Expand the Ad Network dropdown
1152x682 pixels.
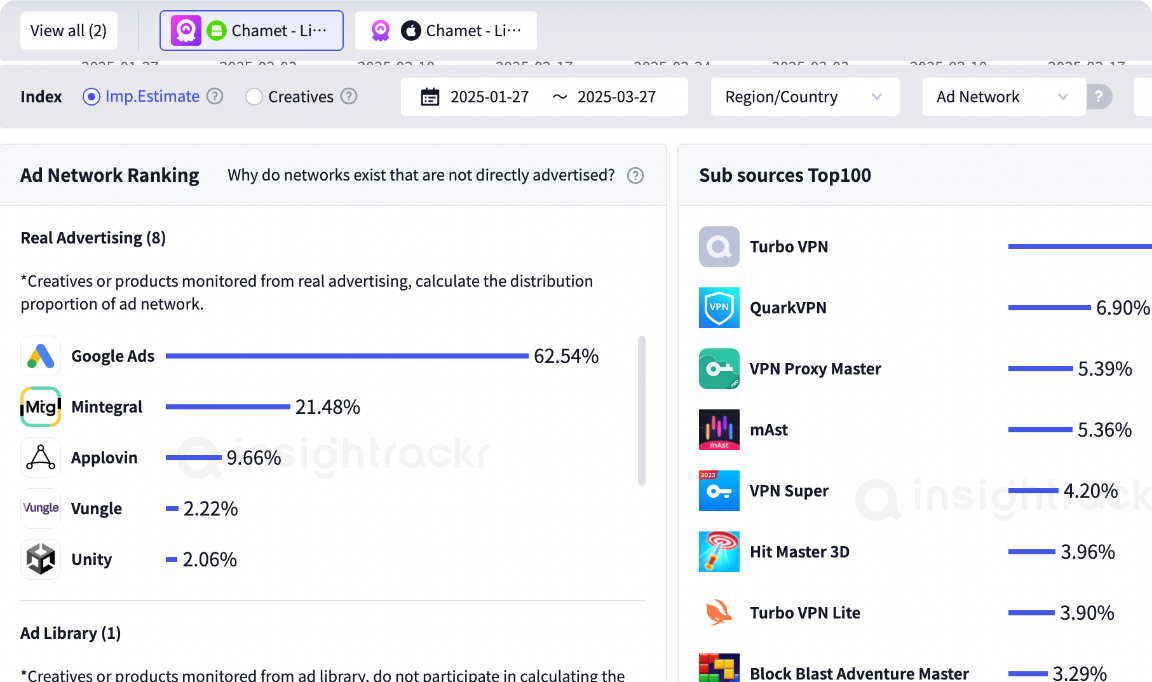coord(1003,97)
